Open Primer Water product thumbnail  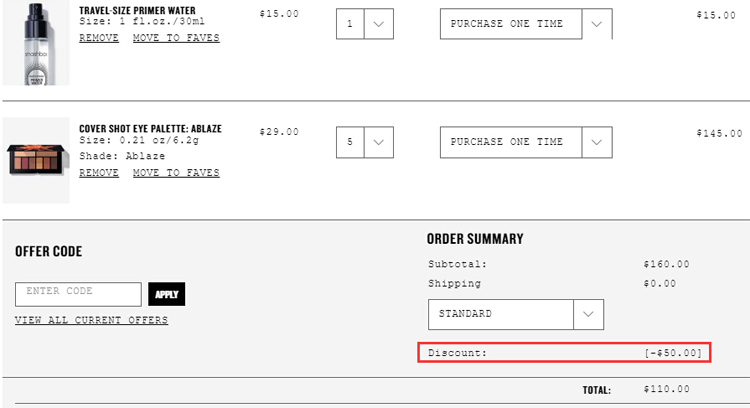[x=36, y=43]
